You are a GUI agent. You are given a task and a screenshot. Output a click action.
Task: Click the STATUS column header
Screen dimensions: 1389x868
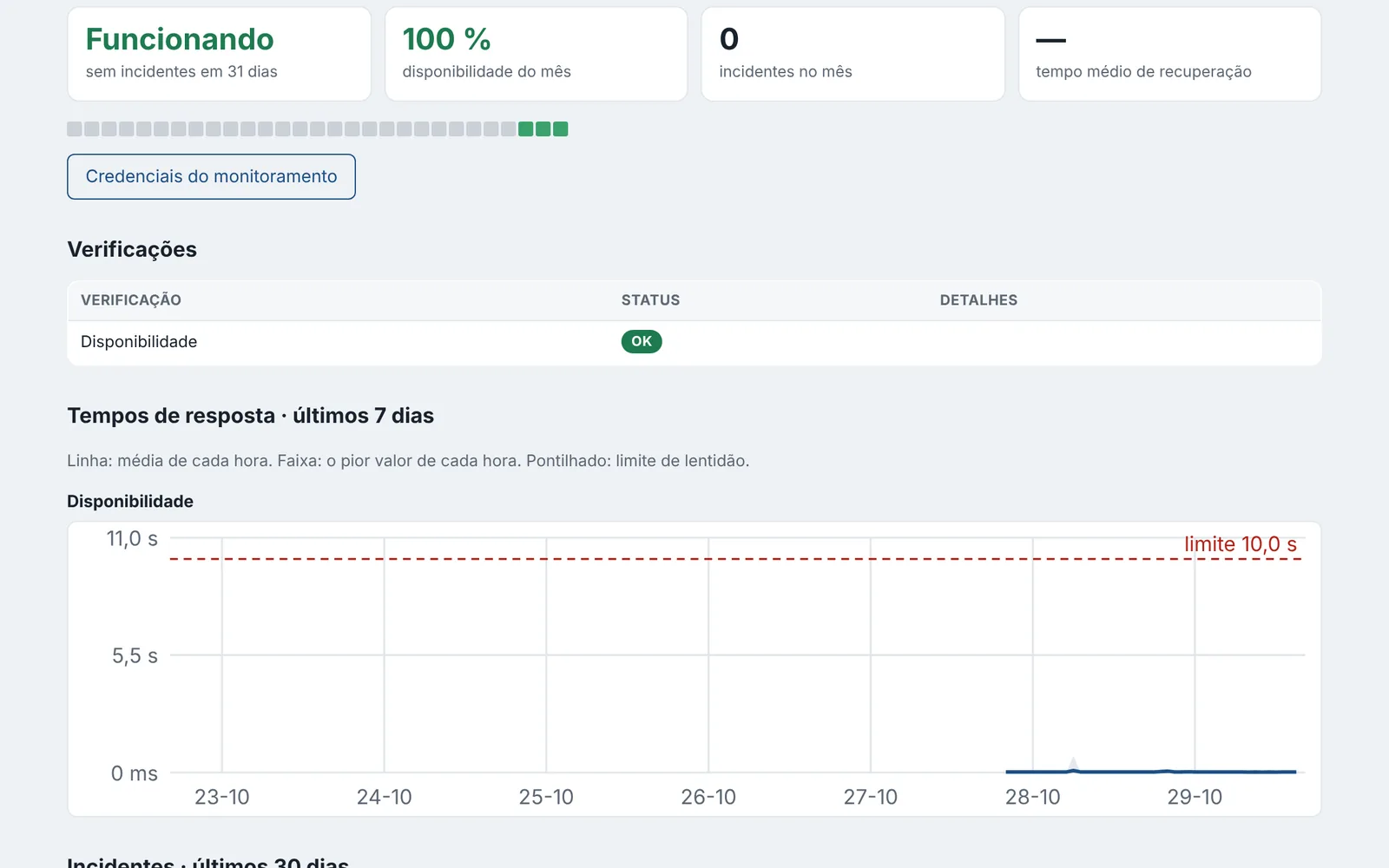point(650,299)
